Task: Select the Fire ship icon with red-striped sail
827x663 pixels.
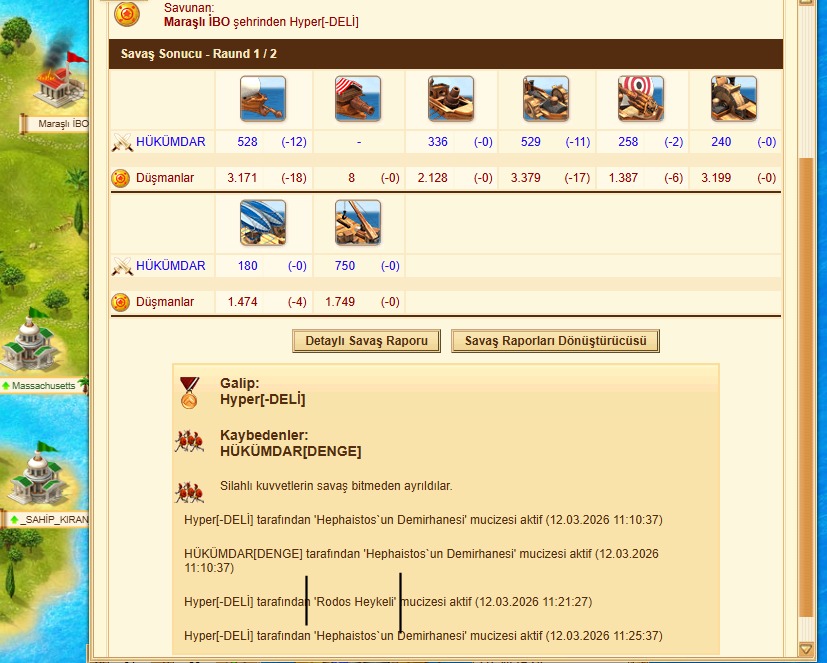Action: point(358,99)
